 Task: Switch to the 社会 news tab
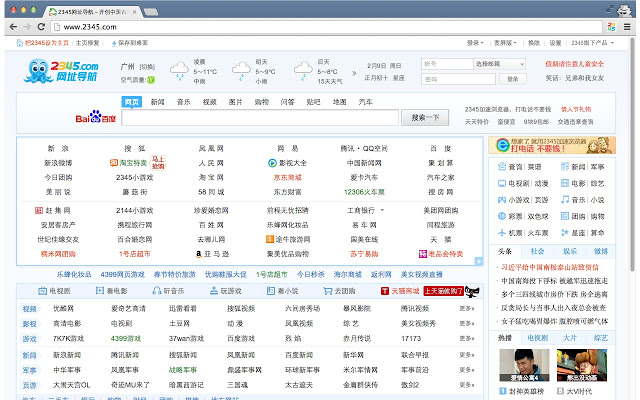tap(537, 251)
